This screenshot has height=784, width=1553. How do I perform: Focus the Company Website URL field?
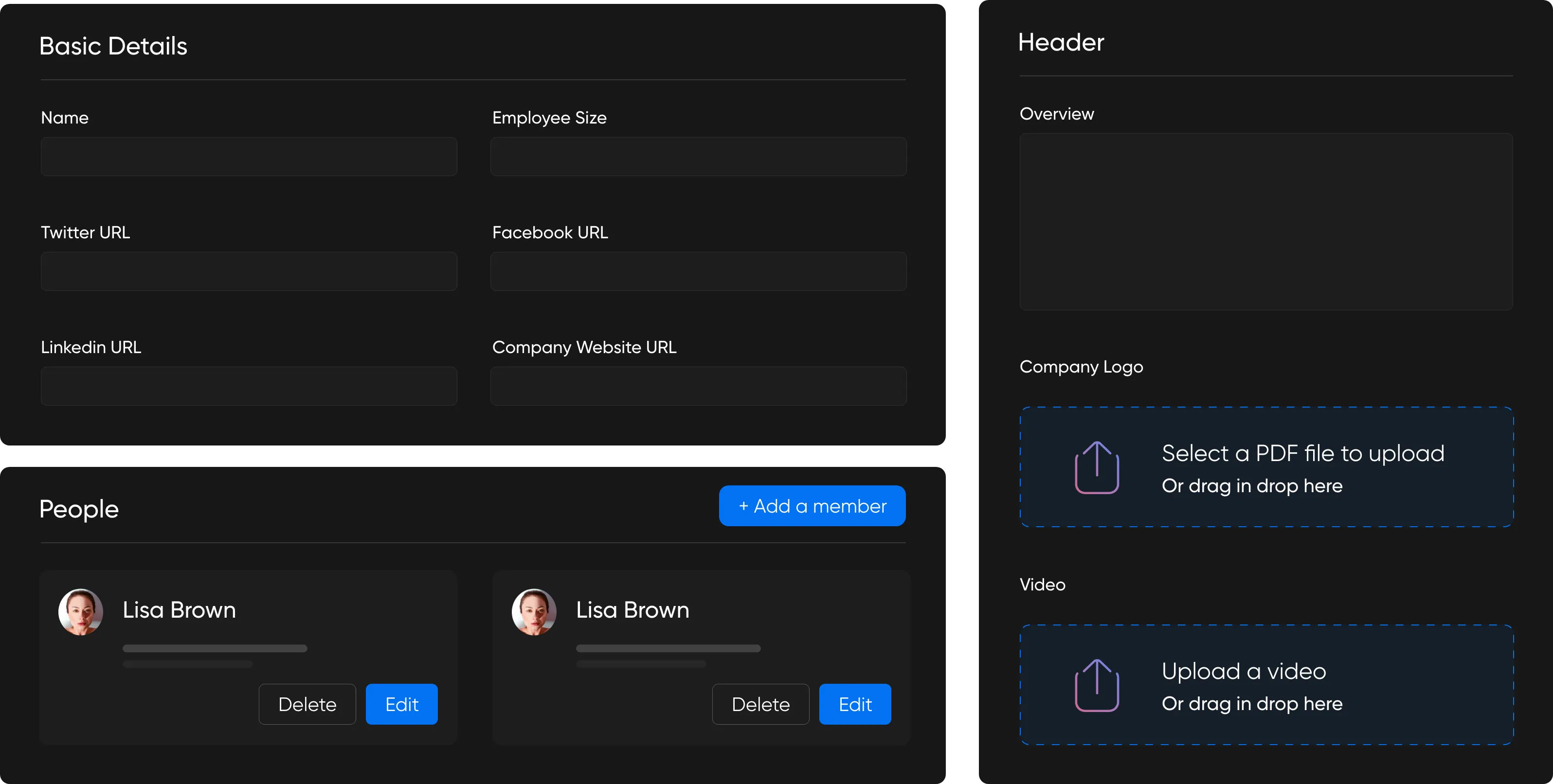698,386
